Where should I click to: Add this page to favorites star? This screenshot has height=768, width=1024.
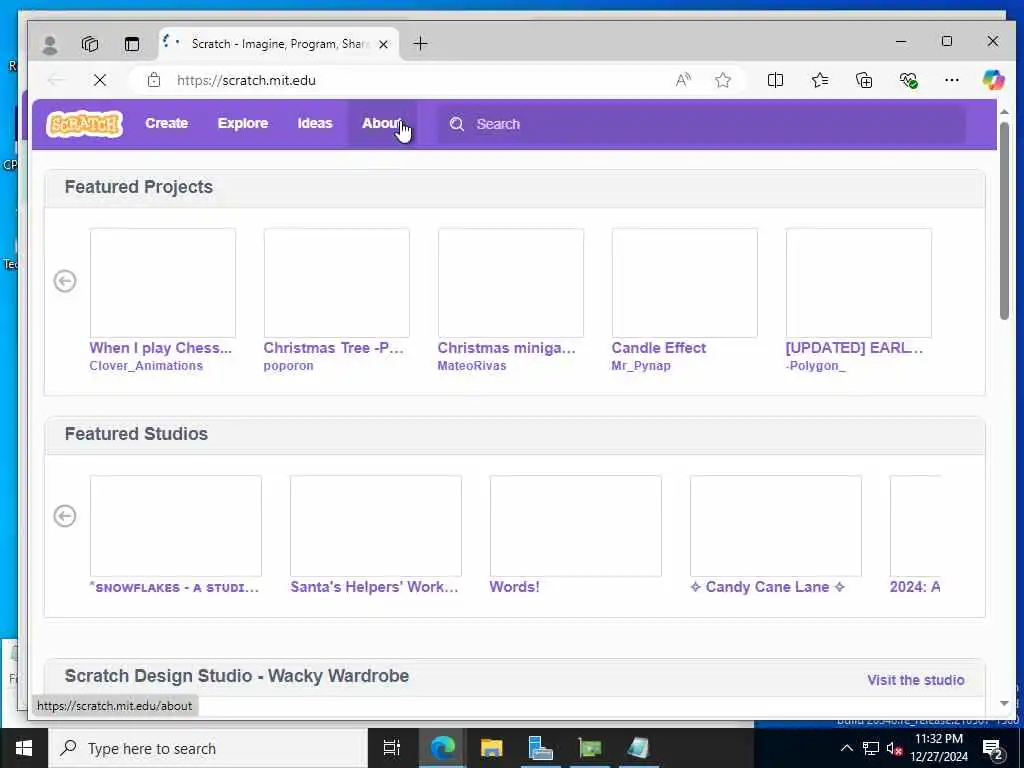pos(722,80)
